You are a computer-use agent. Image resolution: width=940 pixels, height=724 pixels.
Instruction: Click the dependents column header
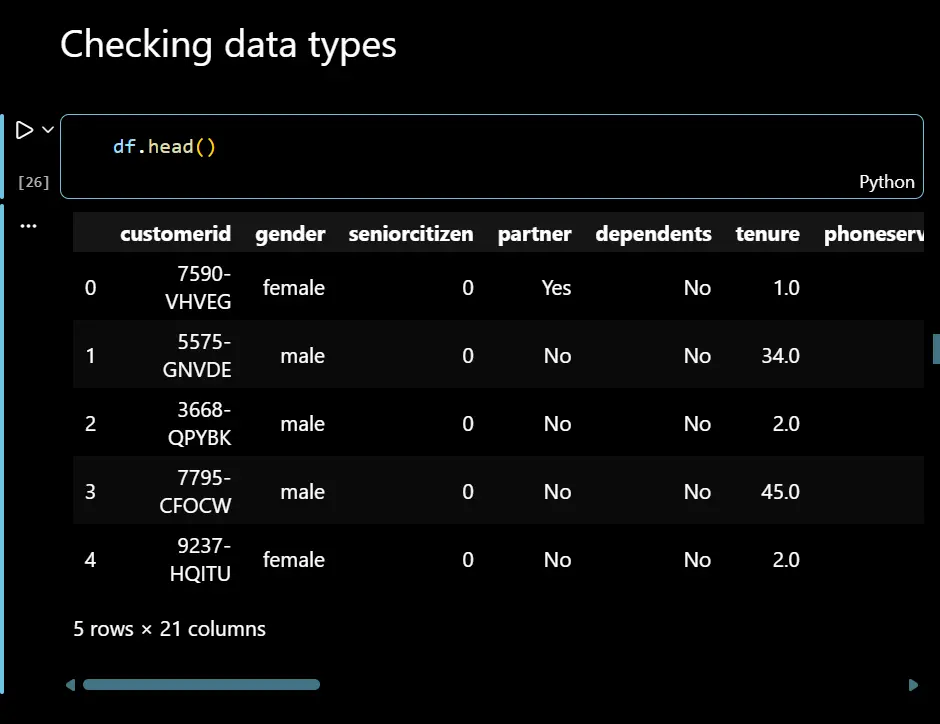coord(653,234)
